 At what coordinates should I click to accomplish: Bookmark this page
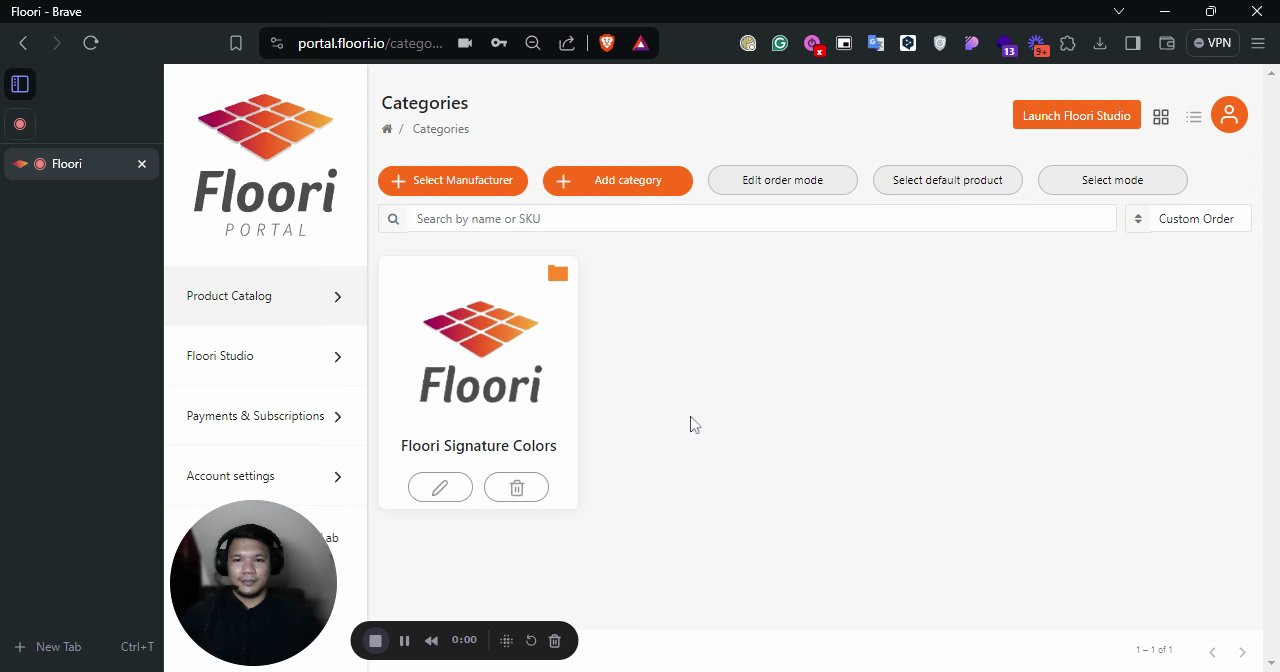[236, 43]
